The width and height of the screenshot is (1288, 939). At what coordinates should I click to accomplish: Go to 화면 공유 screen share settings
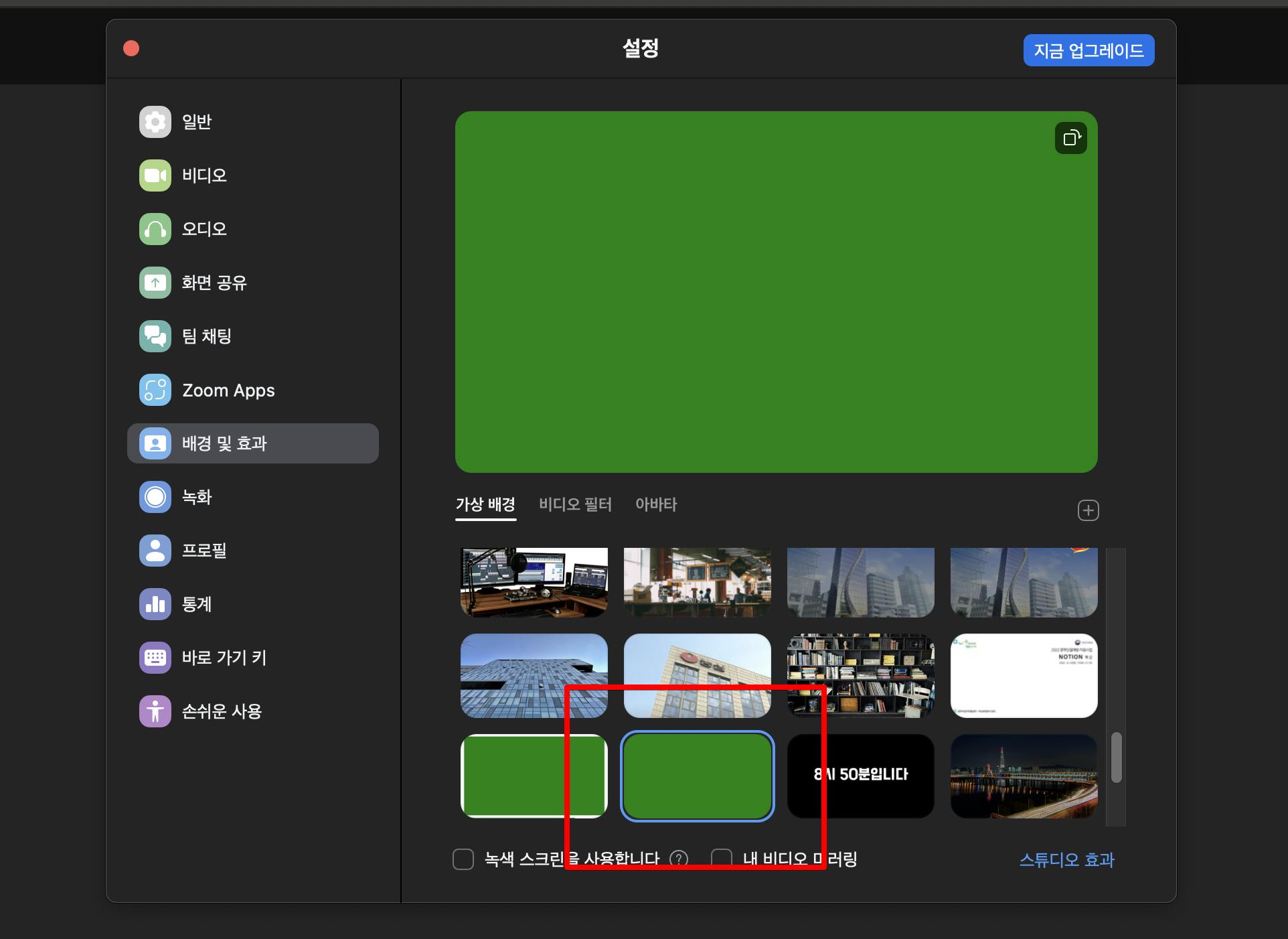155,283
